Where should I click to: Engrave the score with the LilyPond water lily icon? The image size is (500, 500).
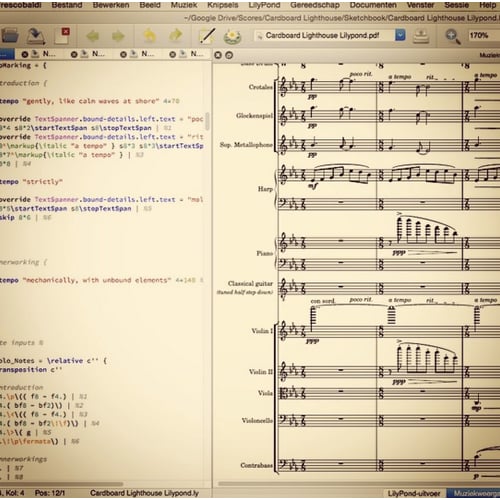(232, 36)
